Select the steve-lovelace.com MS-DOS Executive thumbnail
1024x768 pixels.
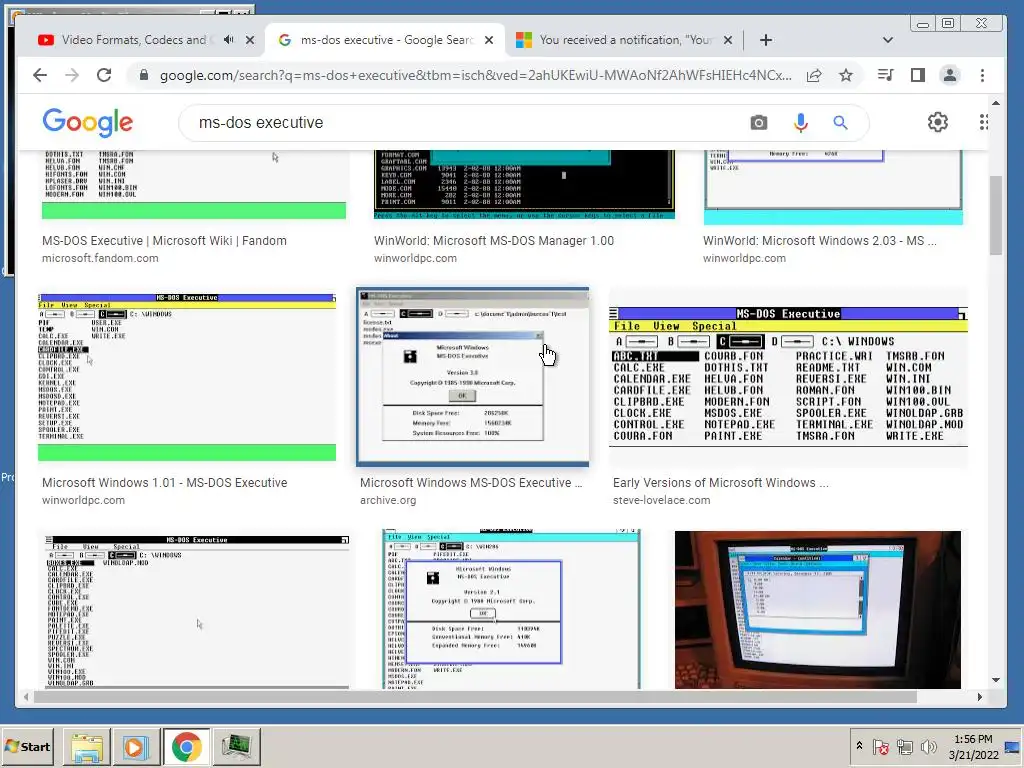point(788,377)
